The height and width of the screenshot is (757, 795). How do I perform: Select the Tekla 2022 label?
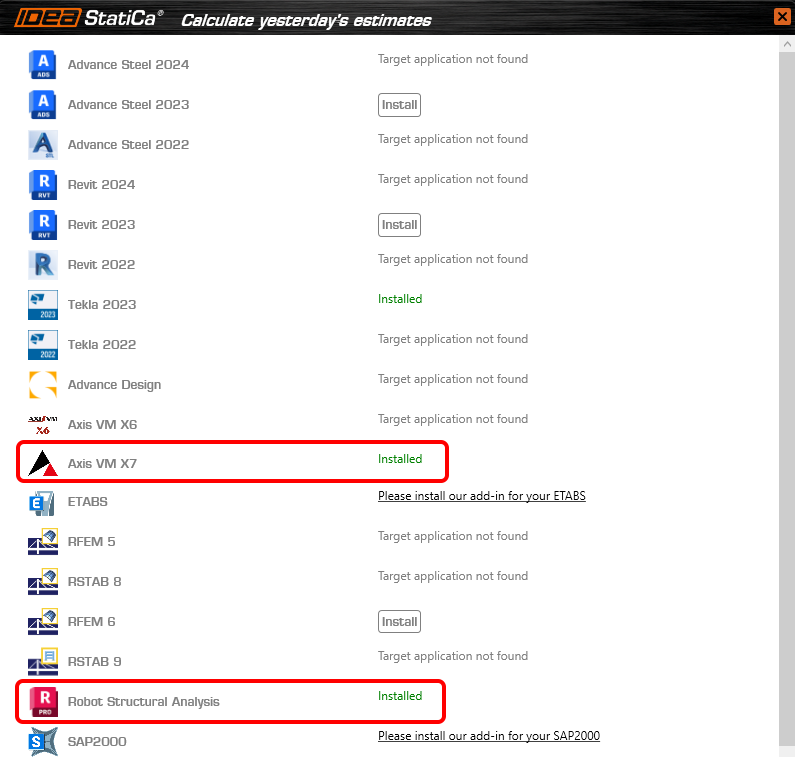pos(102,345)
